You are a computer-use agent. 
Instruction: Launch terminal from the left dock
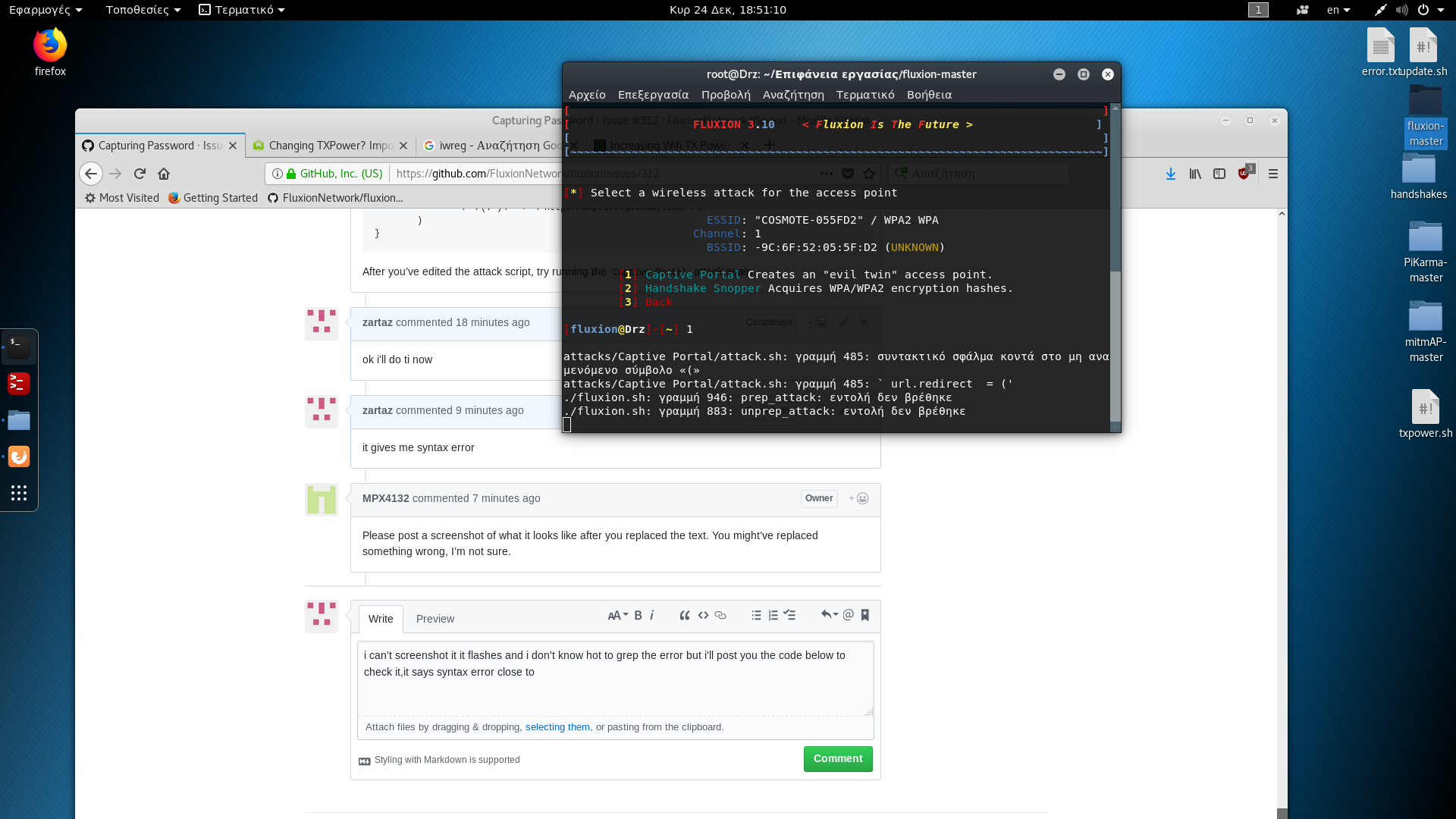click(x=19, y=347)
